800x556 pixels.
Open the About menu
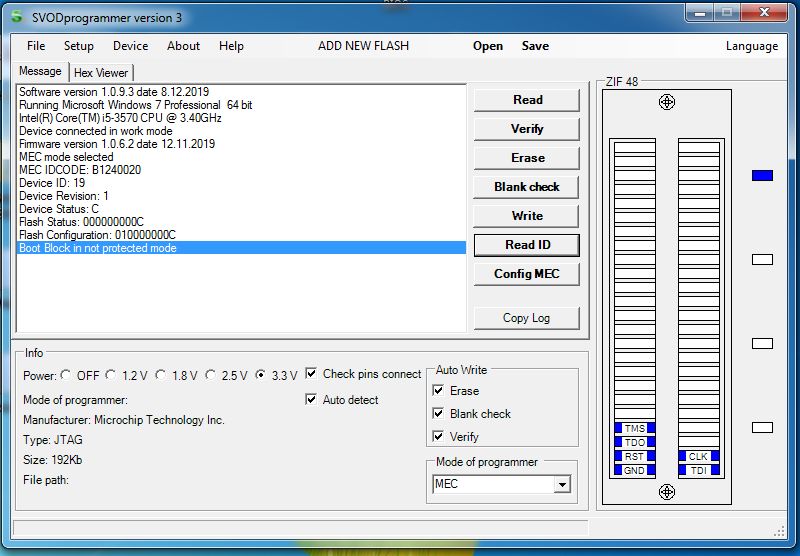point(183,46)
